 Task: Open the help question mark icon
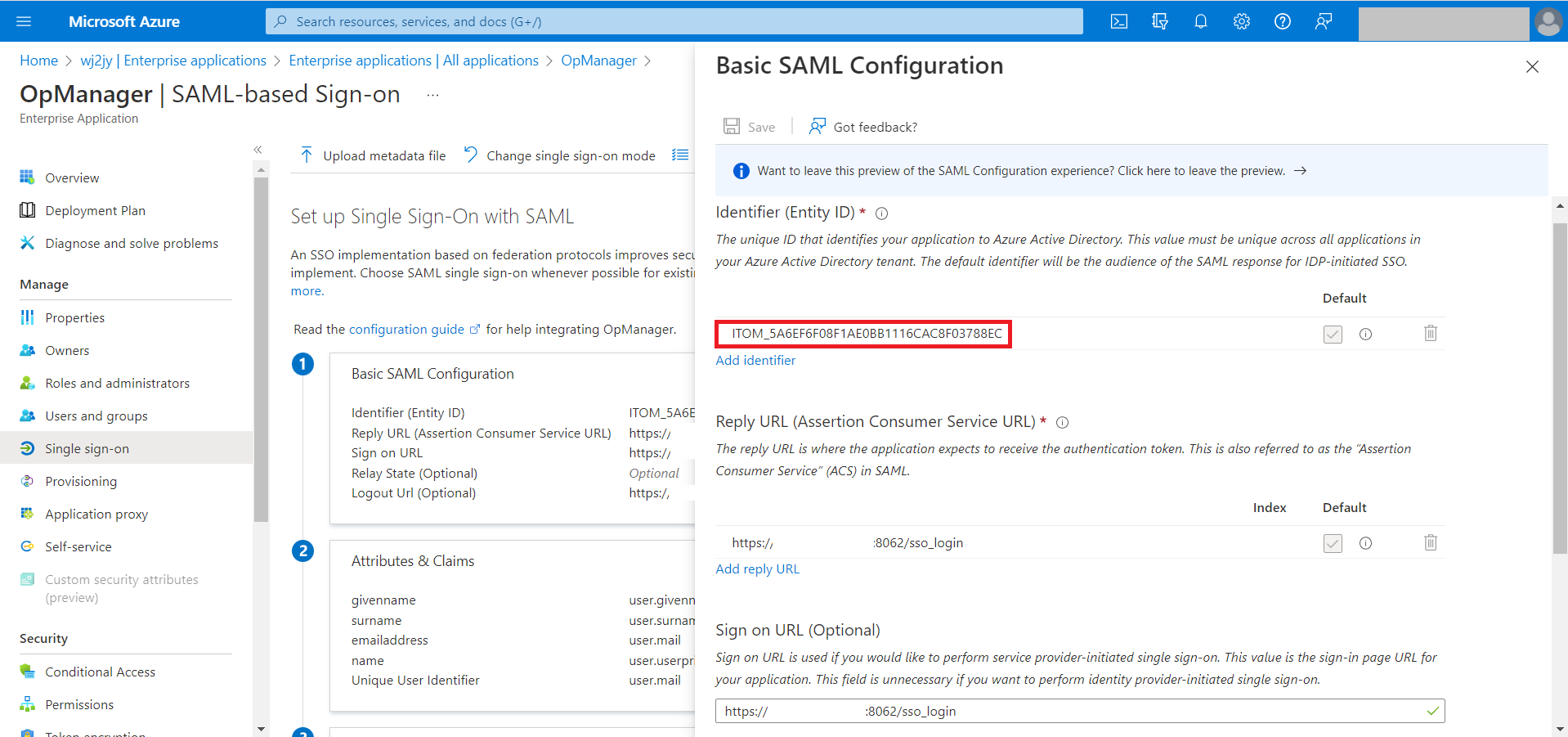[1283, 21]
